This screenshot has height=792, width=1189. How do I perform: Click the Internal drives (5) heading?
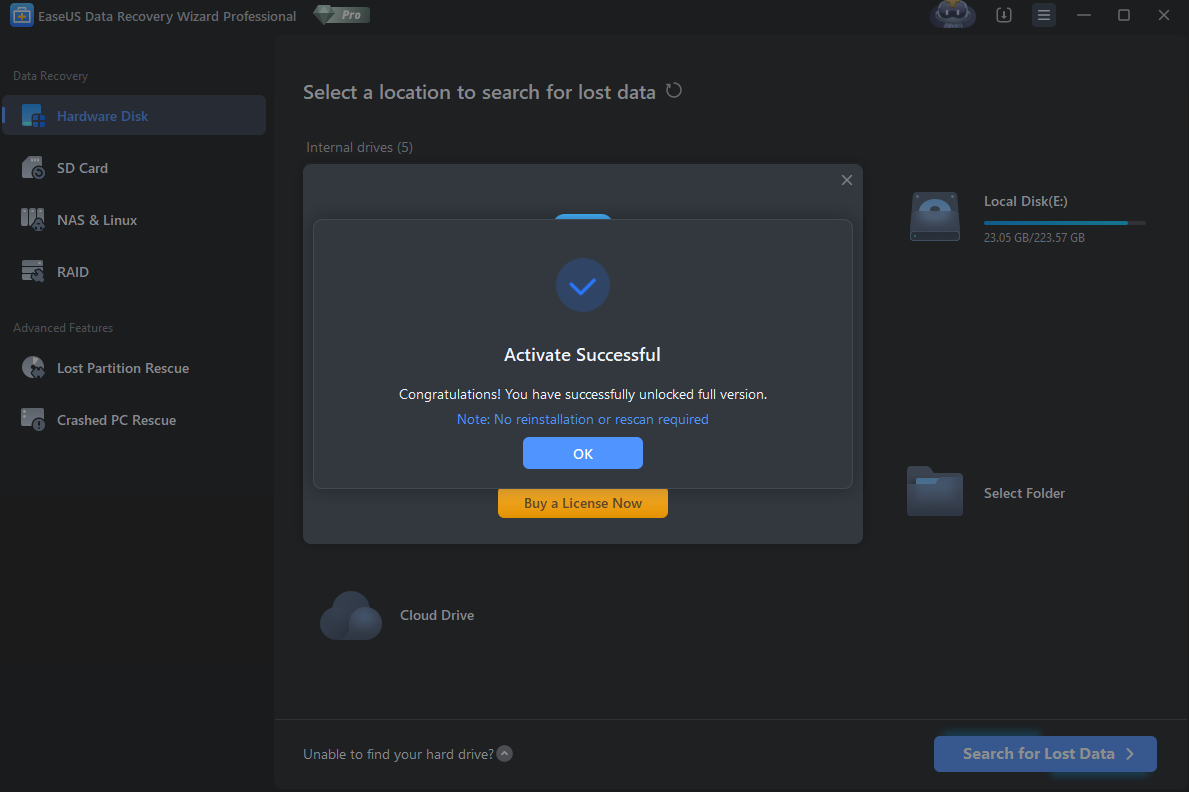(359, 147)
